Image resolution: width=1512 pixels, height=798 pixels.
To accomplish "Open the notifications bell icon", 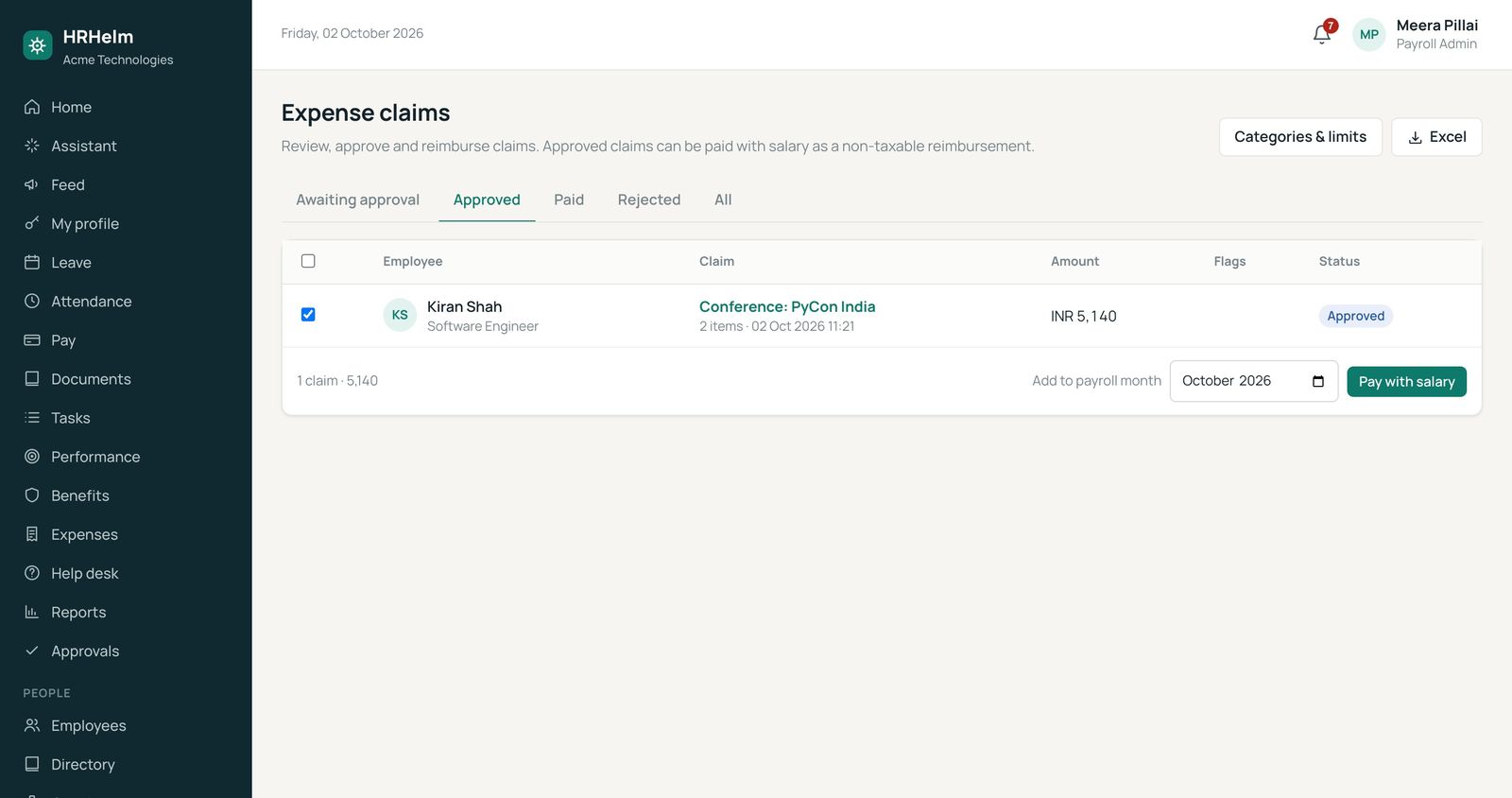I will click(x=1322, y=35).
